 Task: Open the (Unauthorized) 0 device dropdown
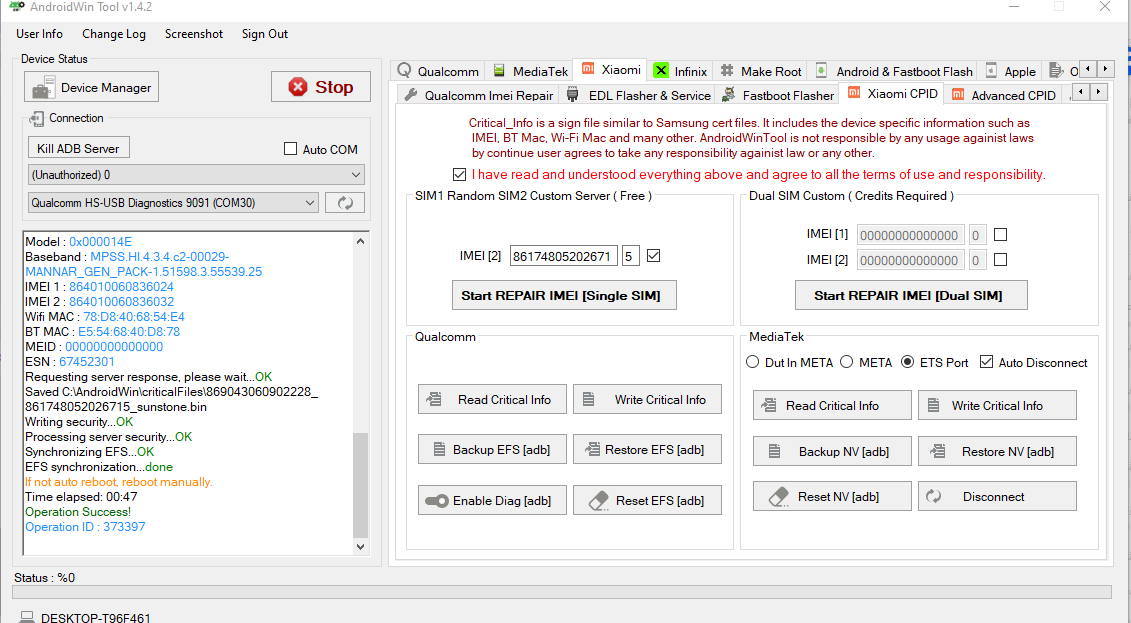tap(196, 174)
